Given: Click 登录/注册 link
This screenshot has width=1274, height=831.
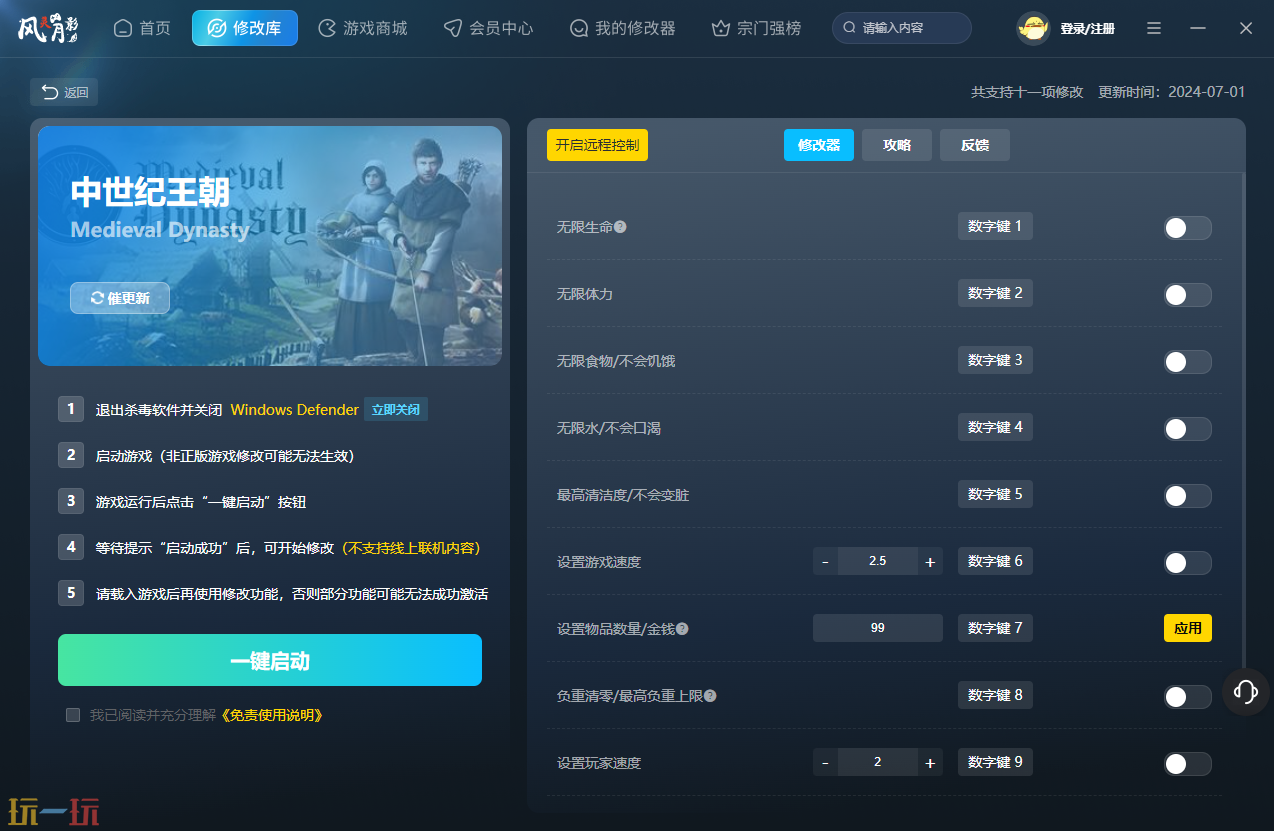Looking at the screenshot, I should [x=1088, y=29].
